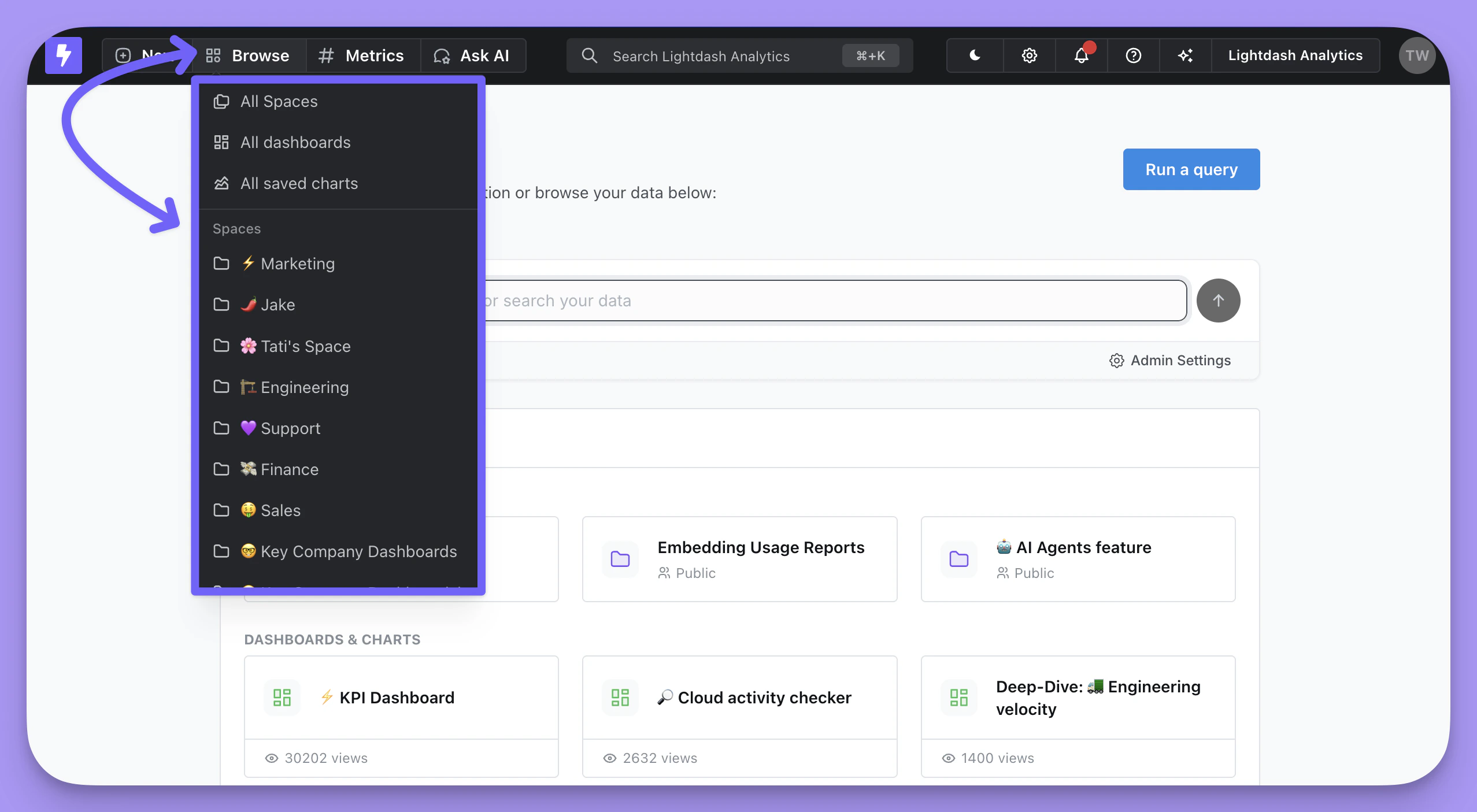Image resolution: width=1477 pixels, height=812 pixels.
Task: Open the Marketing space
Action: (297, 264)
